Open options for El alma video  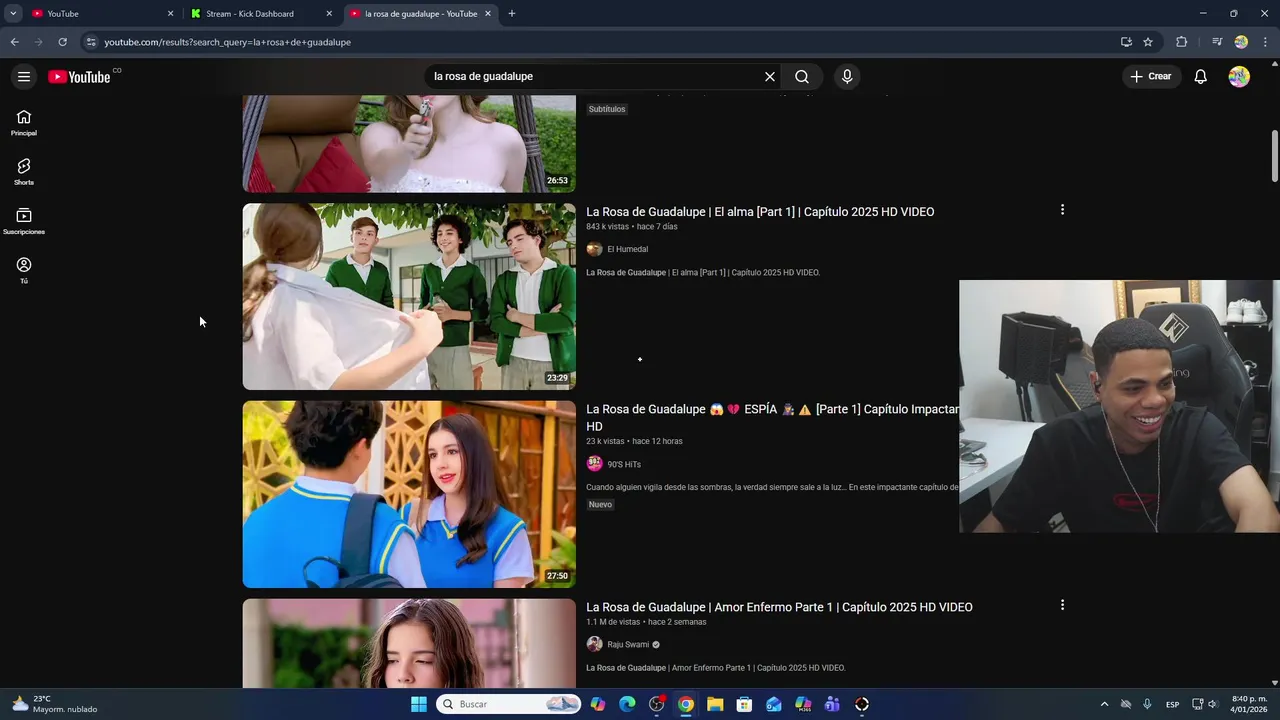click(1062, 210)
